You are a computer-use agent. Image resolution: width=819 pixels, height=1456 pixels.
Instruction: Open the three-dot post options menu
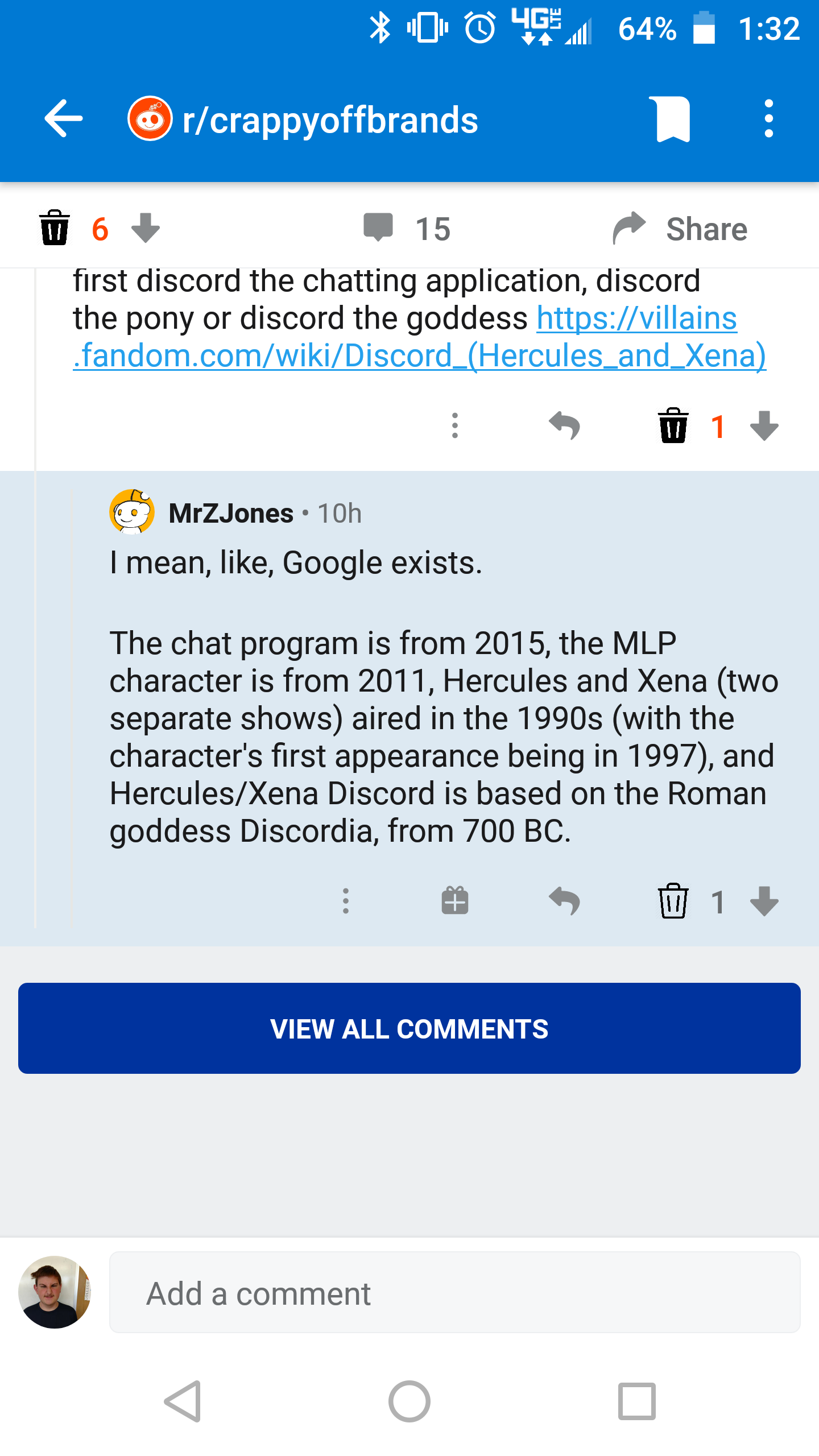(769, 118)
